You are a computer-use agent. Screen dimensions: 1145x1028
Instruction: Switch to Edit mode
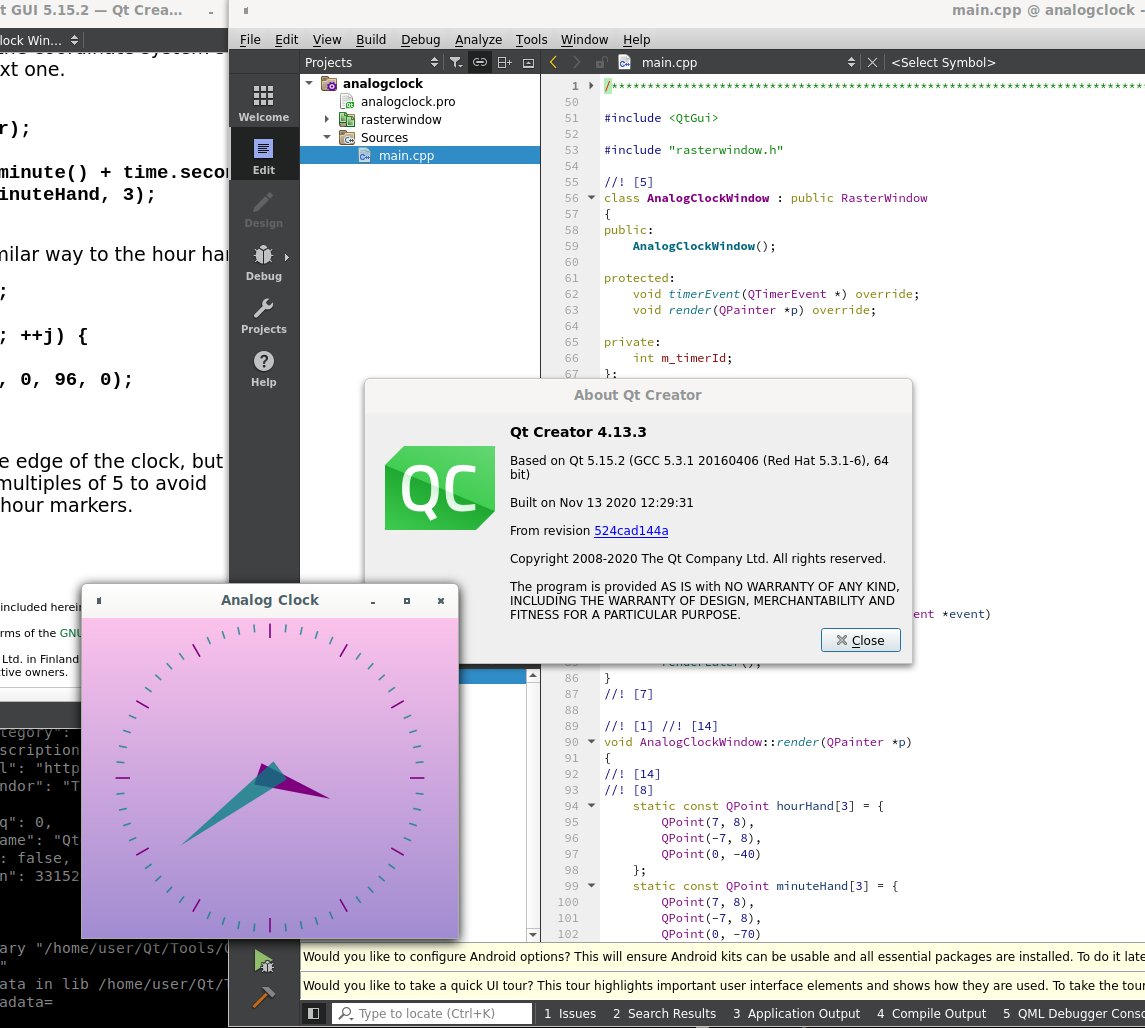(x=264, y=156)
